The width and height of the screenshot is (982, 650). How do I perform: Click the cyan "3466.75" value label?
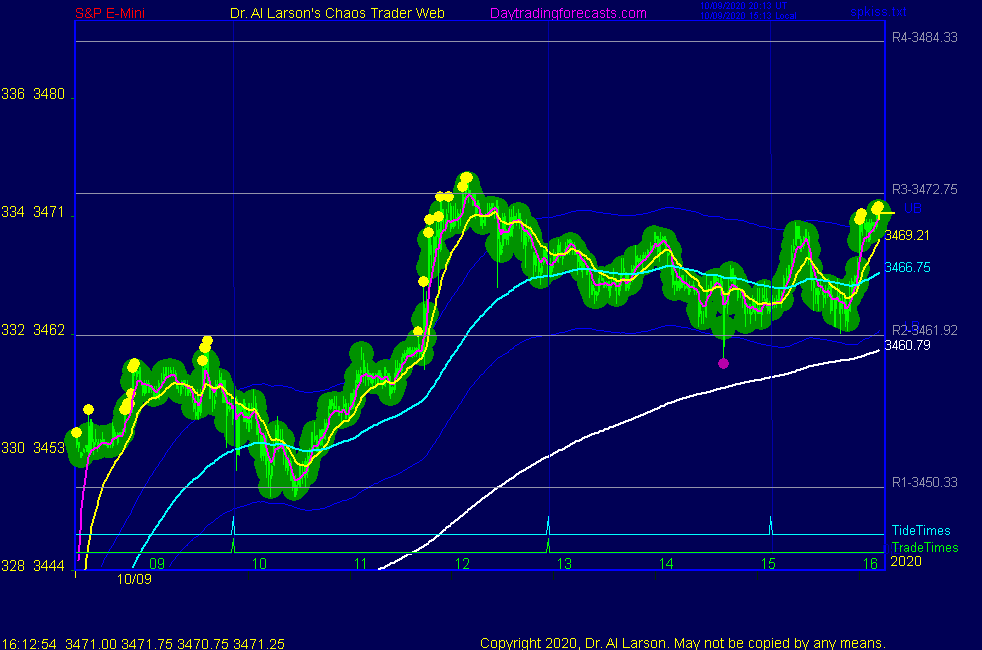907,267
